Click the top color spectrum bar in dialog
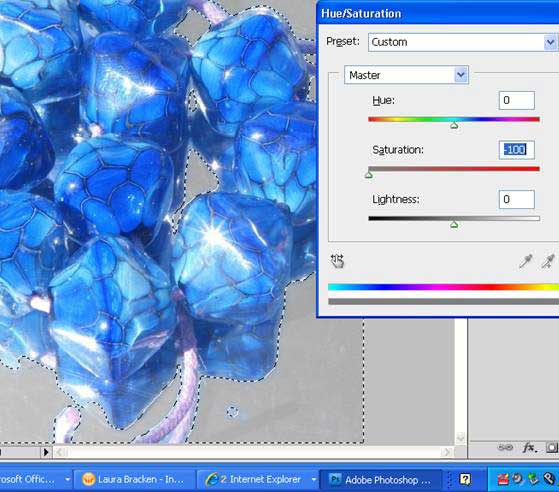Screen dimensions: 559x492 [443, 287]
